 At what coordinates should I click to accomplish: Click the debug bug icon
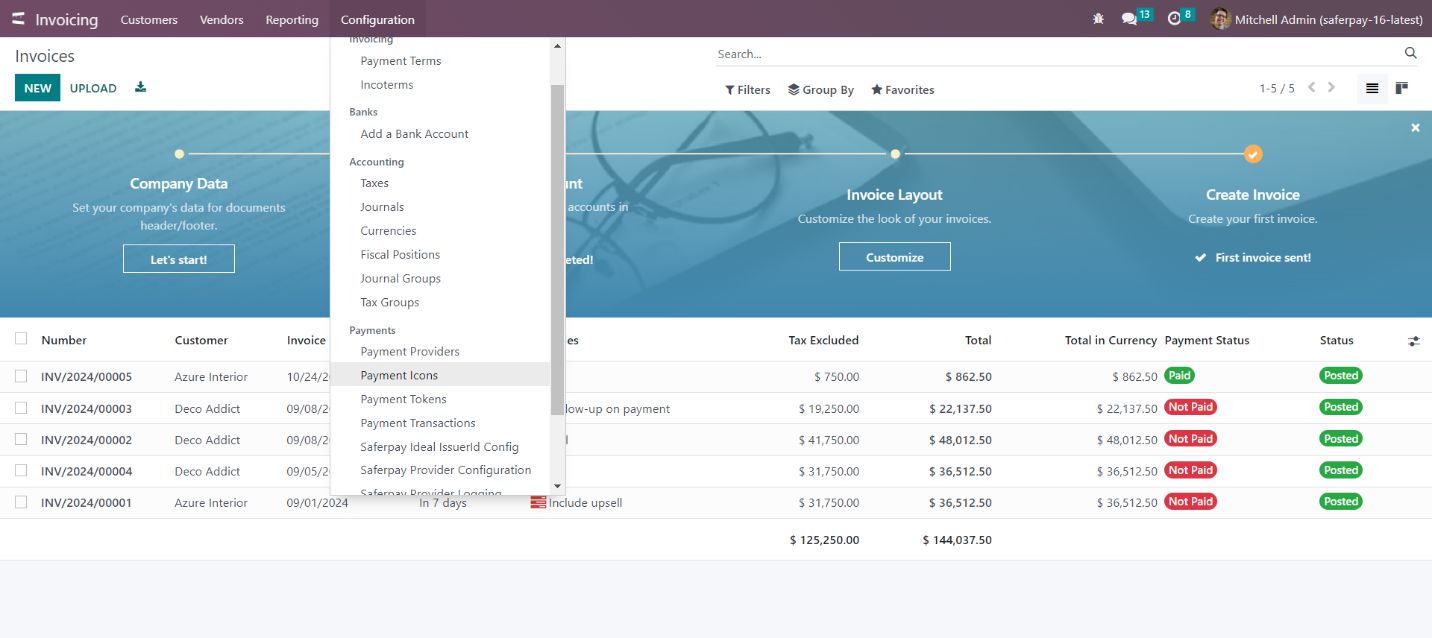1099,19
